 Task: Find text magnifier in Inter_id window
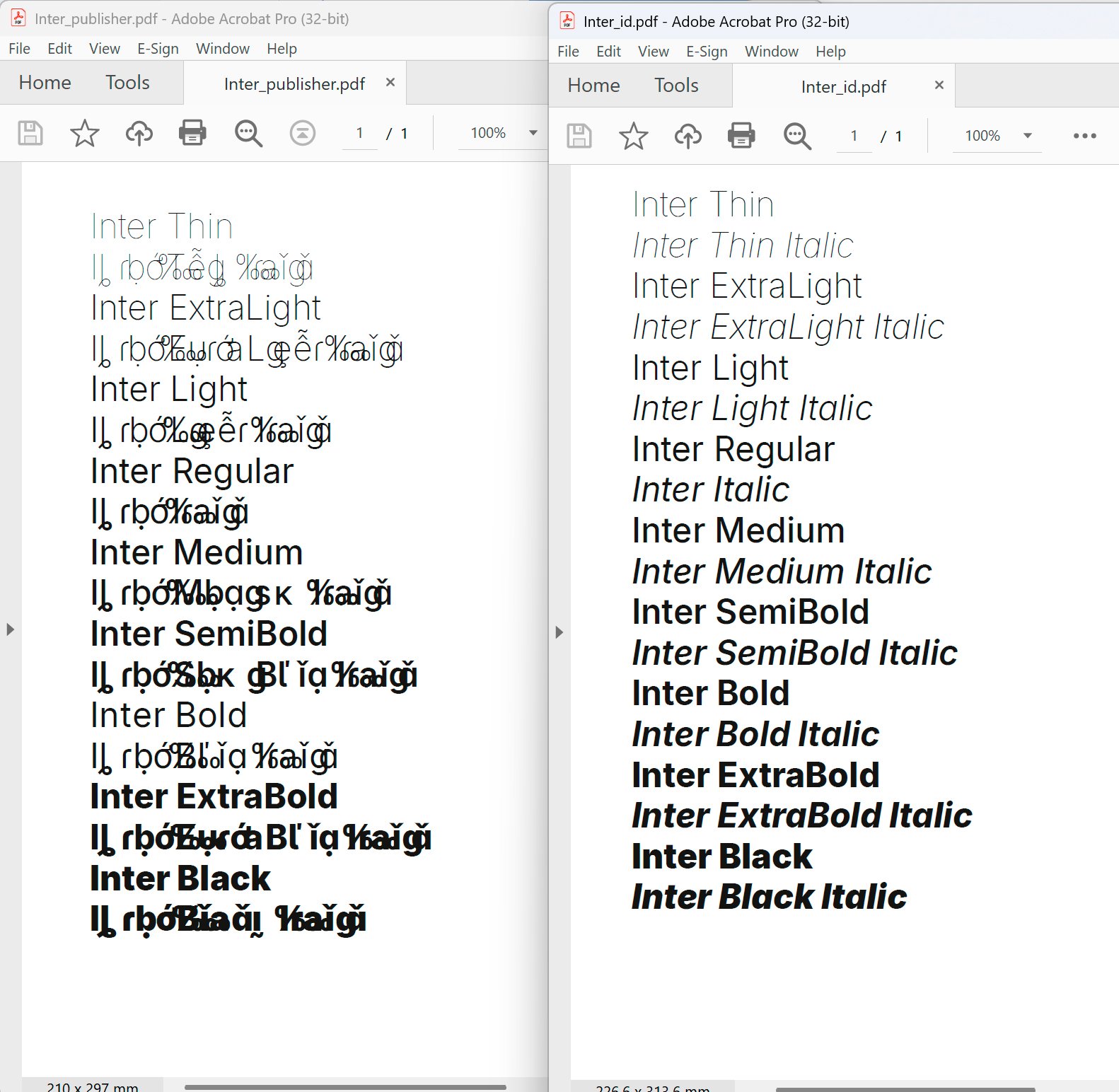[x=797, y=136]
